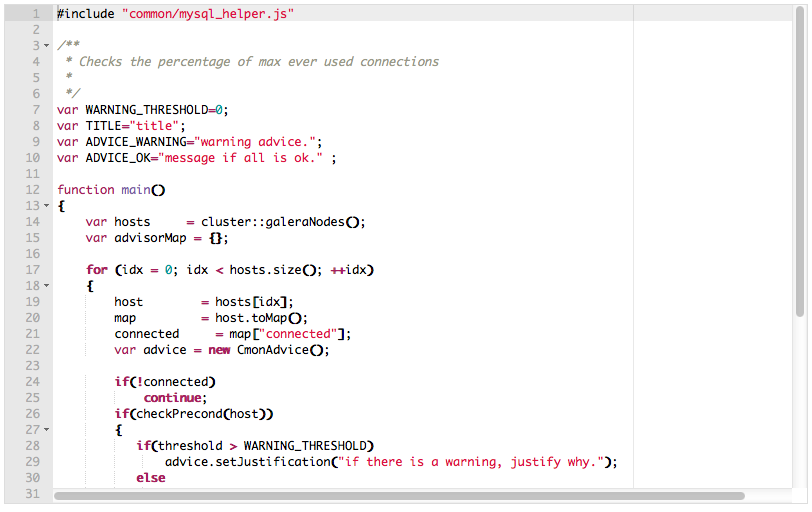The image size is (812, 512).
Task: Click the "advisorMap" variable on line 15
Action: [x=150, y=238]
